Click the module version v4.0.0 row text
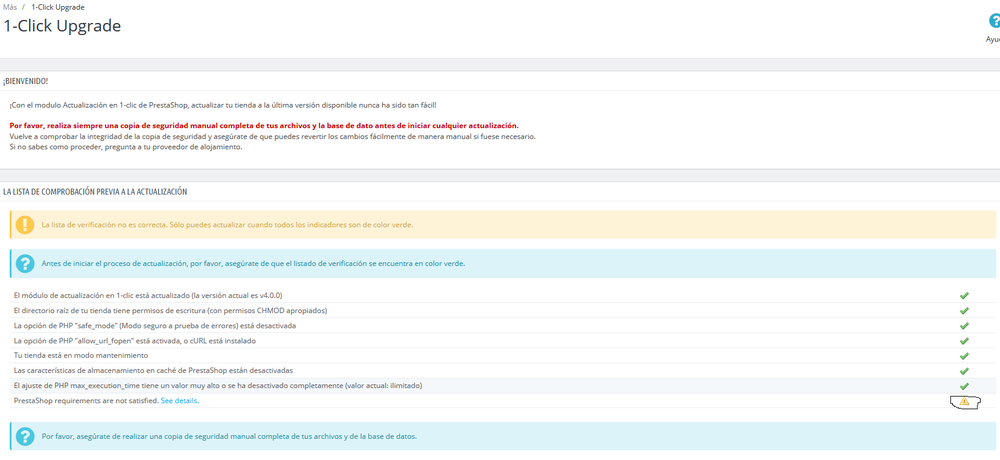Image resolution: width=1000 pixels, height=460 pixels. tap(148, 295)
